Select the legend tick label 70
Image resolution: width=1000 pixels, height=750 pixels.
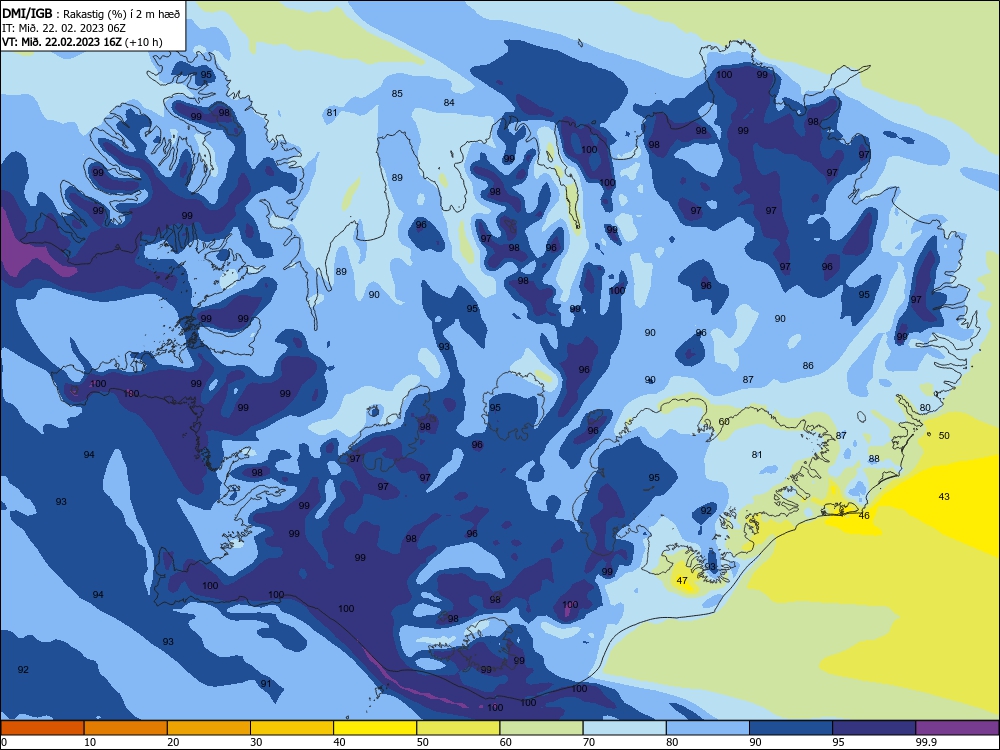pyautogui.click(x=589, y=742)
